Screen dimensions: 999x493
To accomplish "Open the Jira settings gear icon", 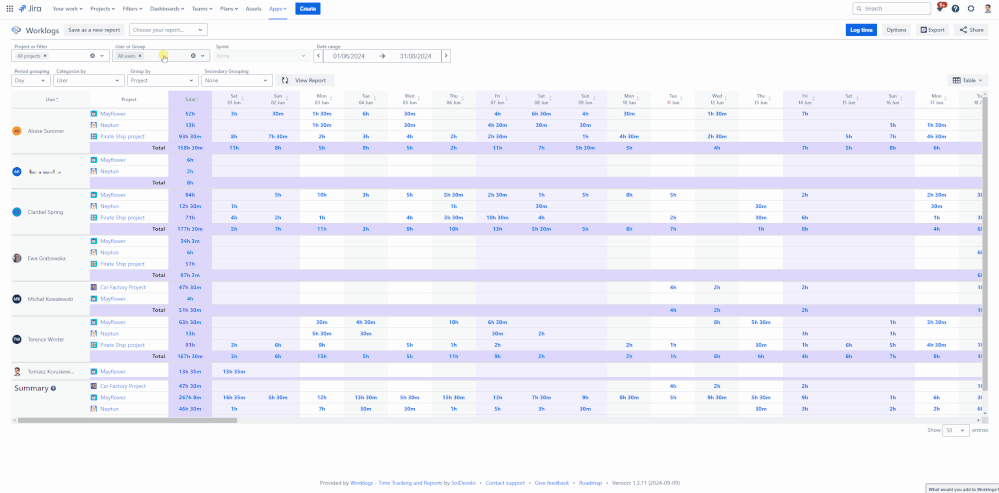I will coord(971,9).
